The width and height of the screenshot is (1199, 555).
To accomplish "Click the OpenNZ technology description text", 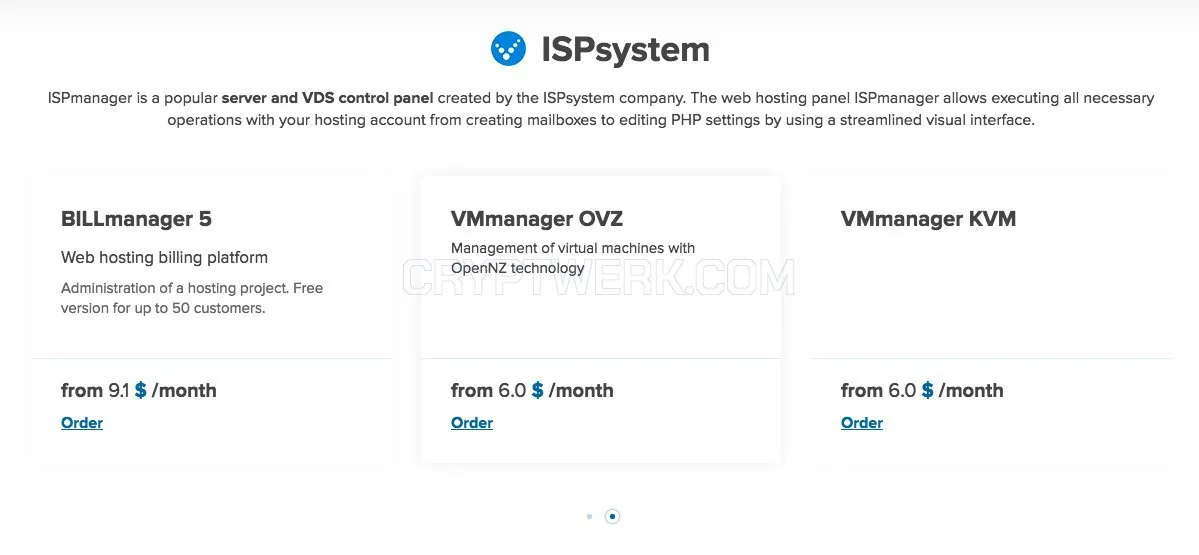I will coord(573,258).
